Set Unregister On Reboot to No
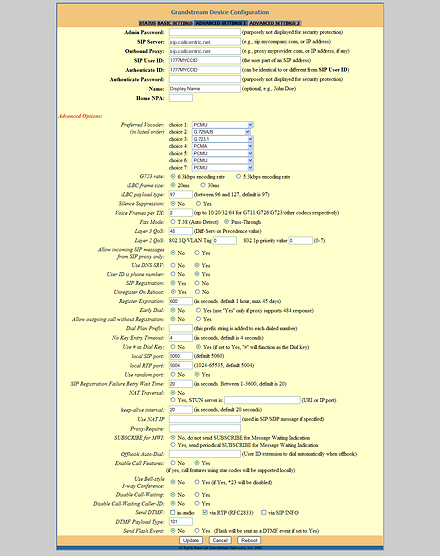The height and width of the screenshot is (556, 440). pos(197,292)
